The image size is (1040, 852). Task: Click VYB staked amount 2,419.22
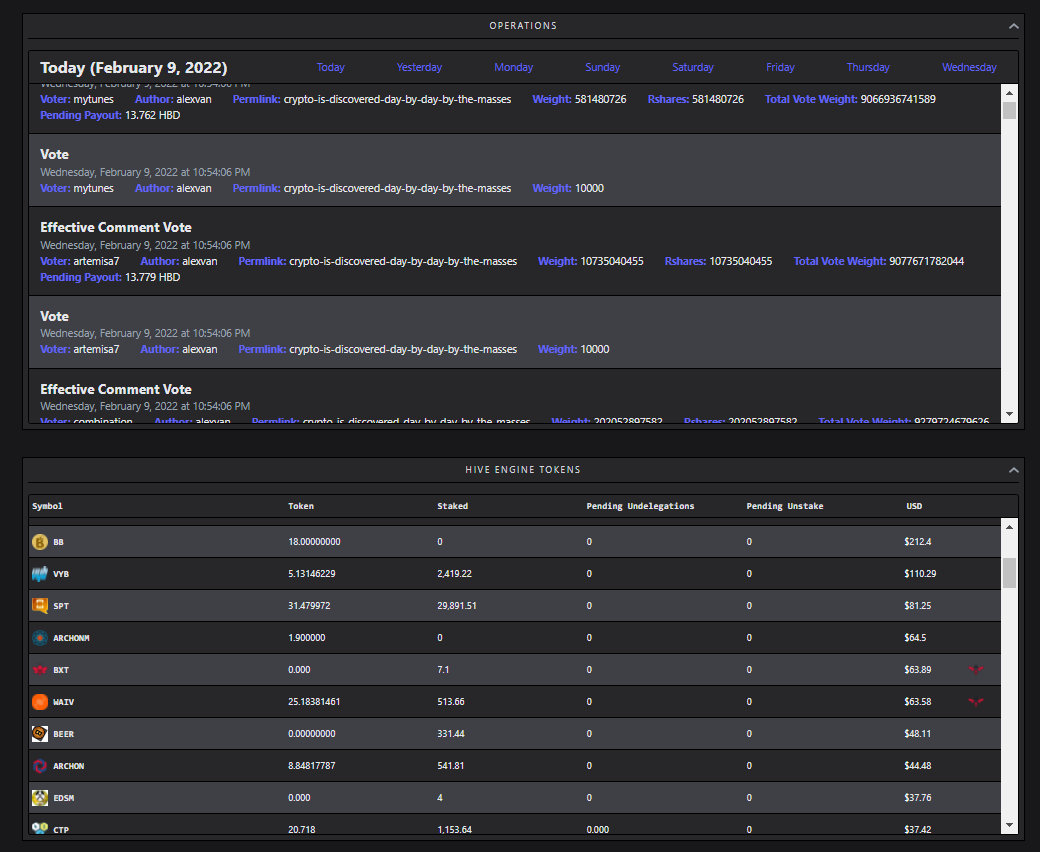[x=454, y=574]
